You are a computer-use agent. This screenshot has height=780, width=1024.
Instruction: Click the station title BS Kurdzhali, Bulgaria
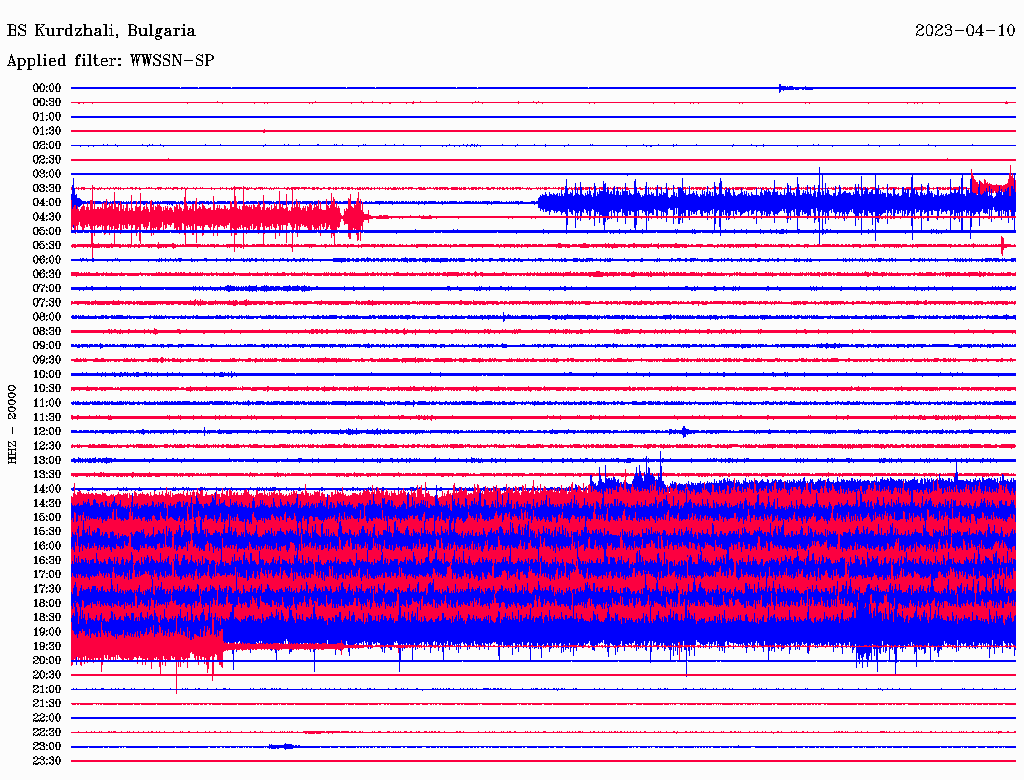click(x=101, y=31)
